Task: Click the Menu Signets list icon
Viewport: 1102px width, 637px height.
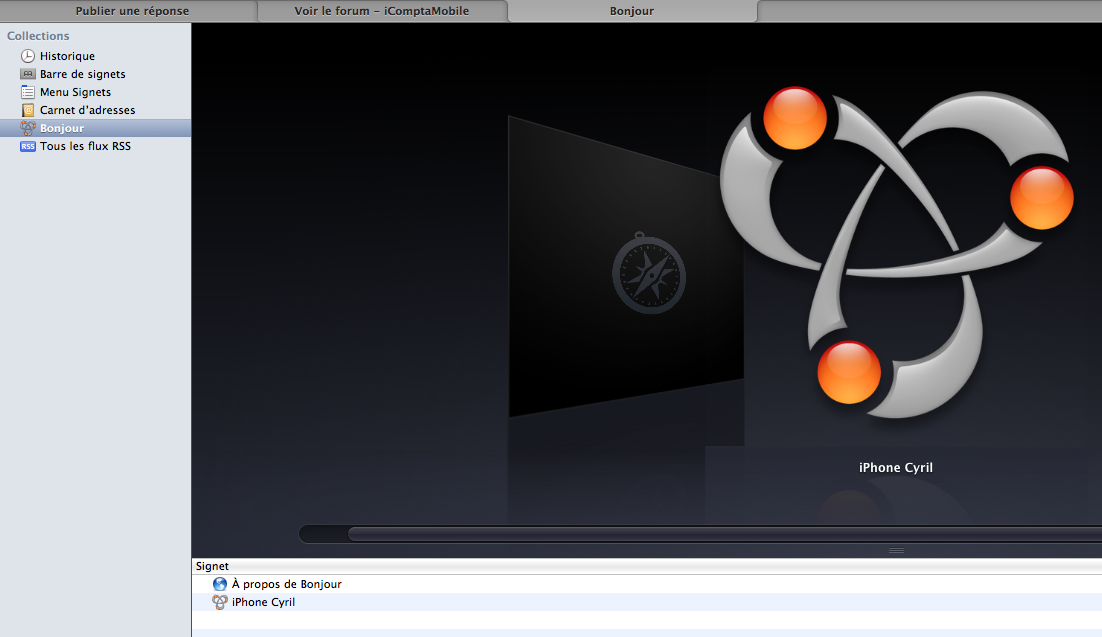Action: 27,92
